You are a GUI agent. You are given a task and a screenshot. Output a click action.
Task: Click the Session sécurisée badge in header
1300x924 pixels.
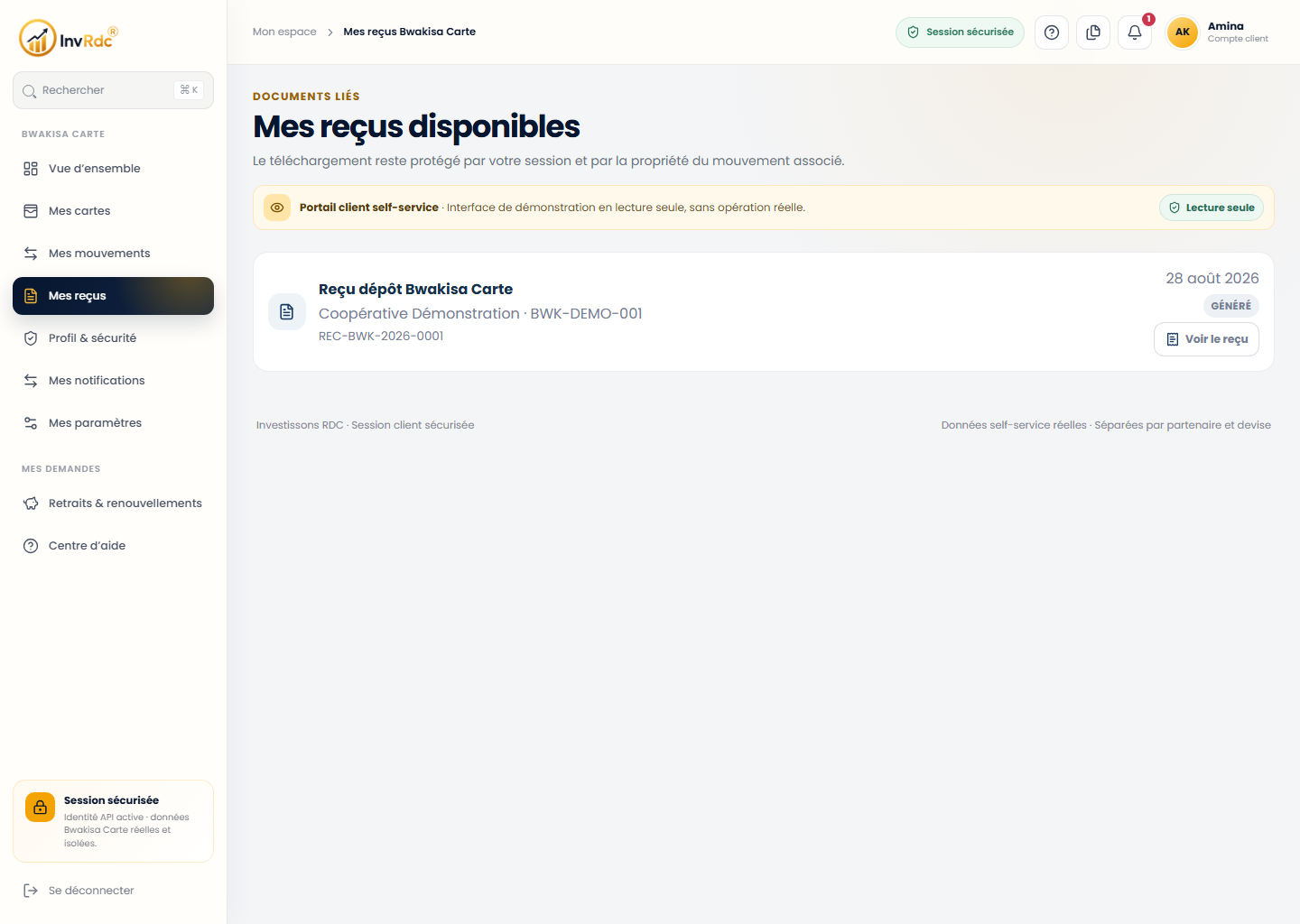[x=960, y=32]
